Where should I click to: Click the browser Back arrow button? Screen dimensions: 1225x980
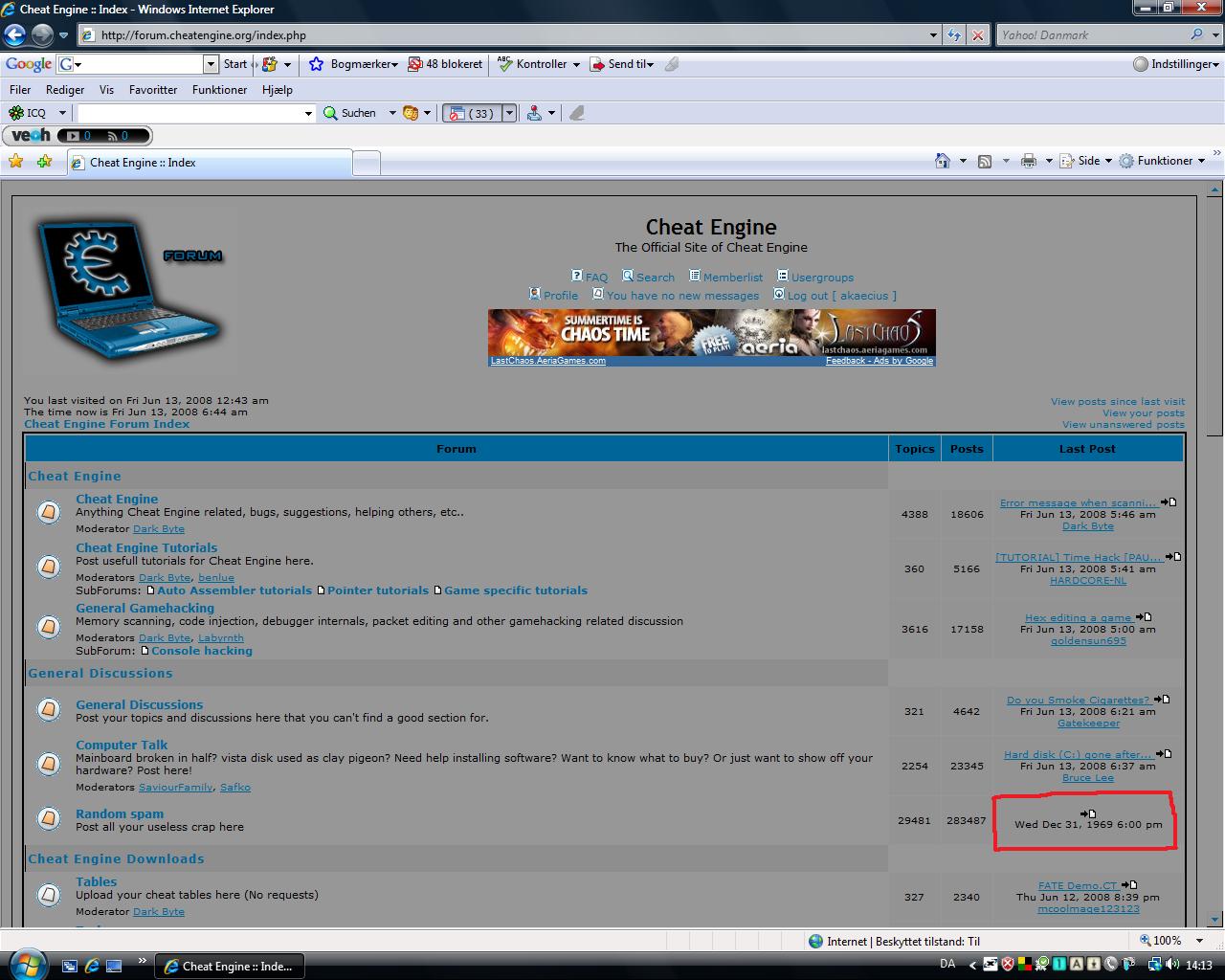[x=14, y=35]
